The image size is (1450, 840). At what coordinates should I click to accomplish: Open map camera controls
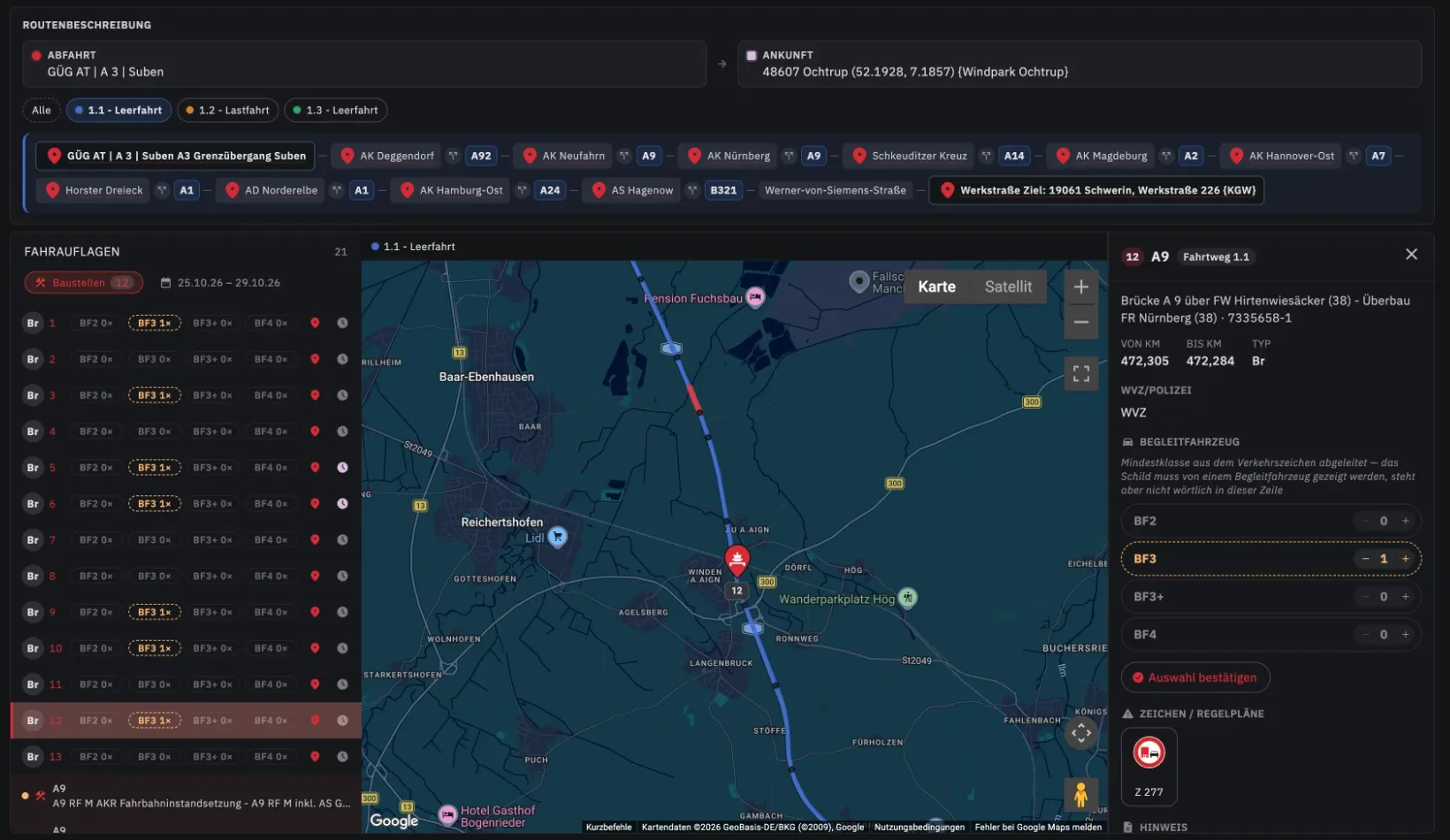click(1080, 733)
